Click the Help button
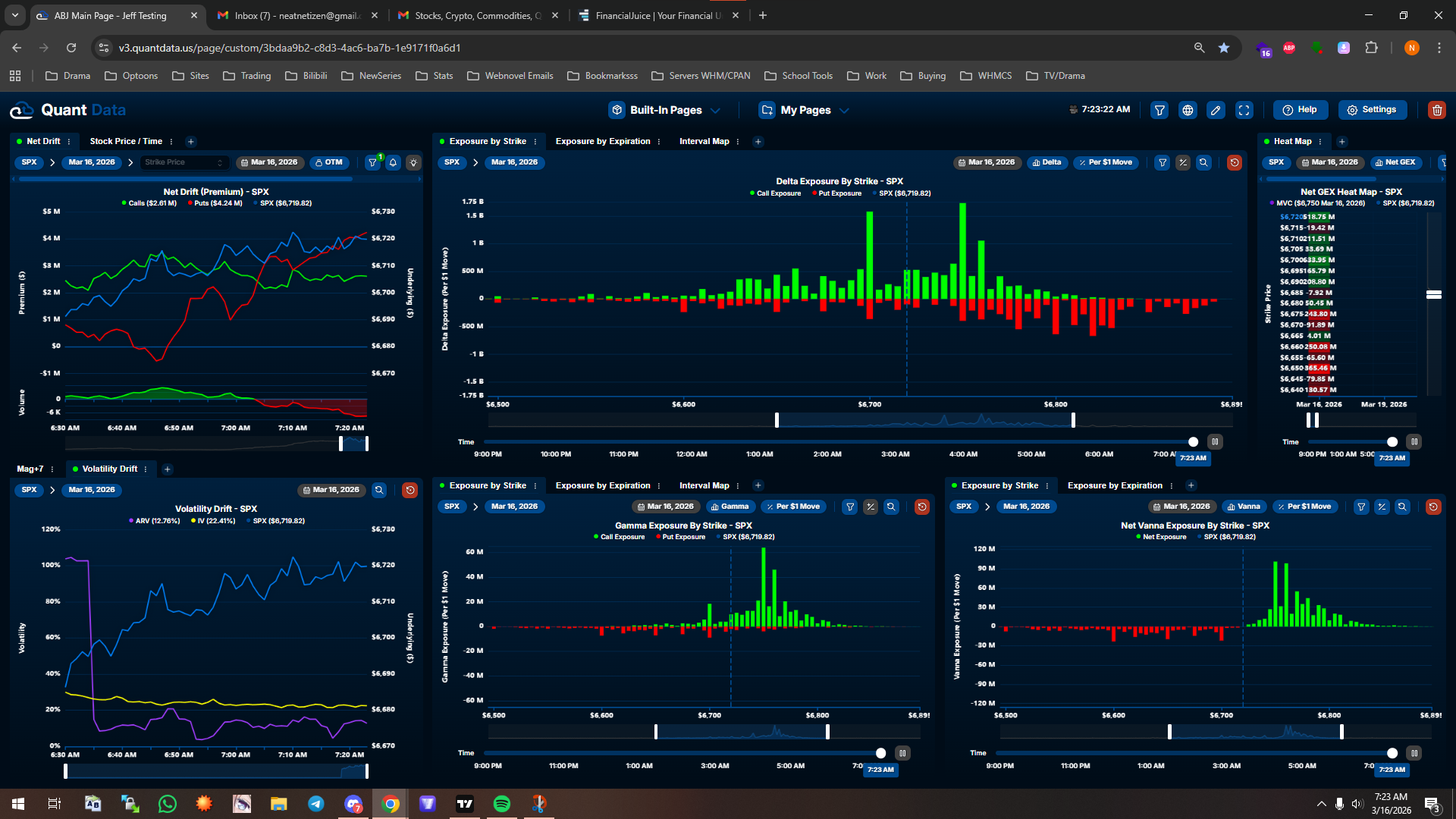 tap(1300, 110)
